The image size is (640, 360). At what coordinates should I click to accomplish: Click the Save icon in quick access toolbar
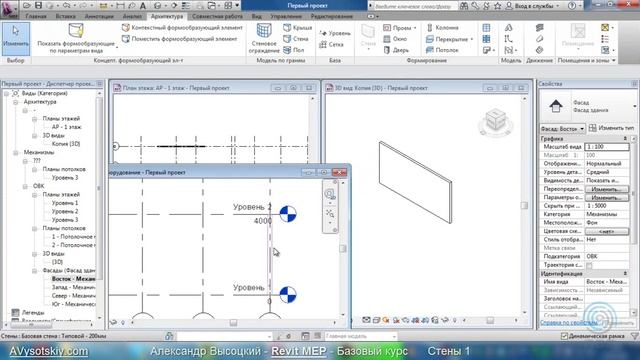[38, 6]
